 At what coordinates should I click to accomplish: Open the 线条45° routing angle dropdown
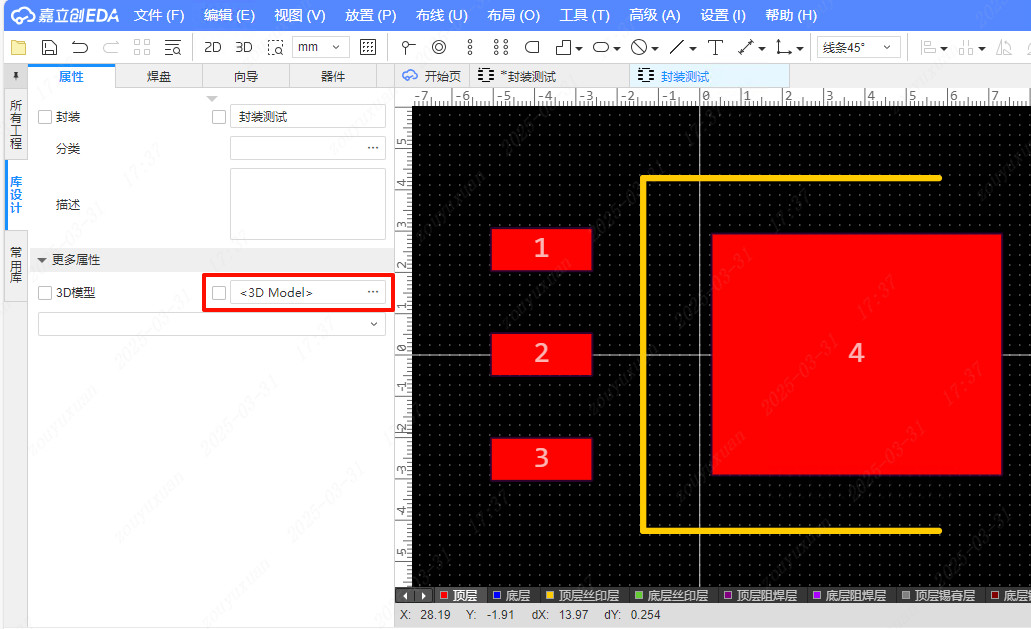coord(859,47)
